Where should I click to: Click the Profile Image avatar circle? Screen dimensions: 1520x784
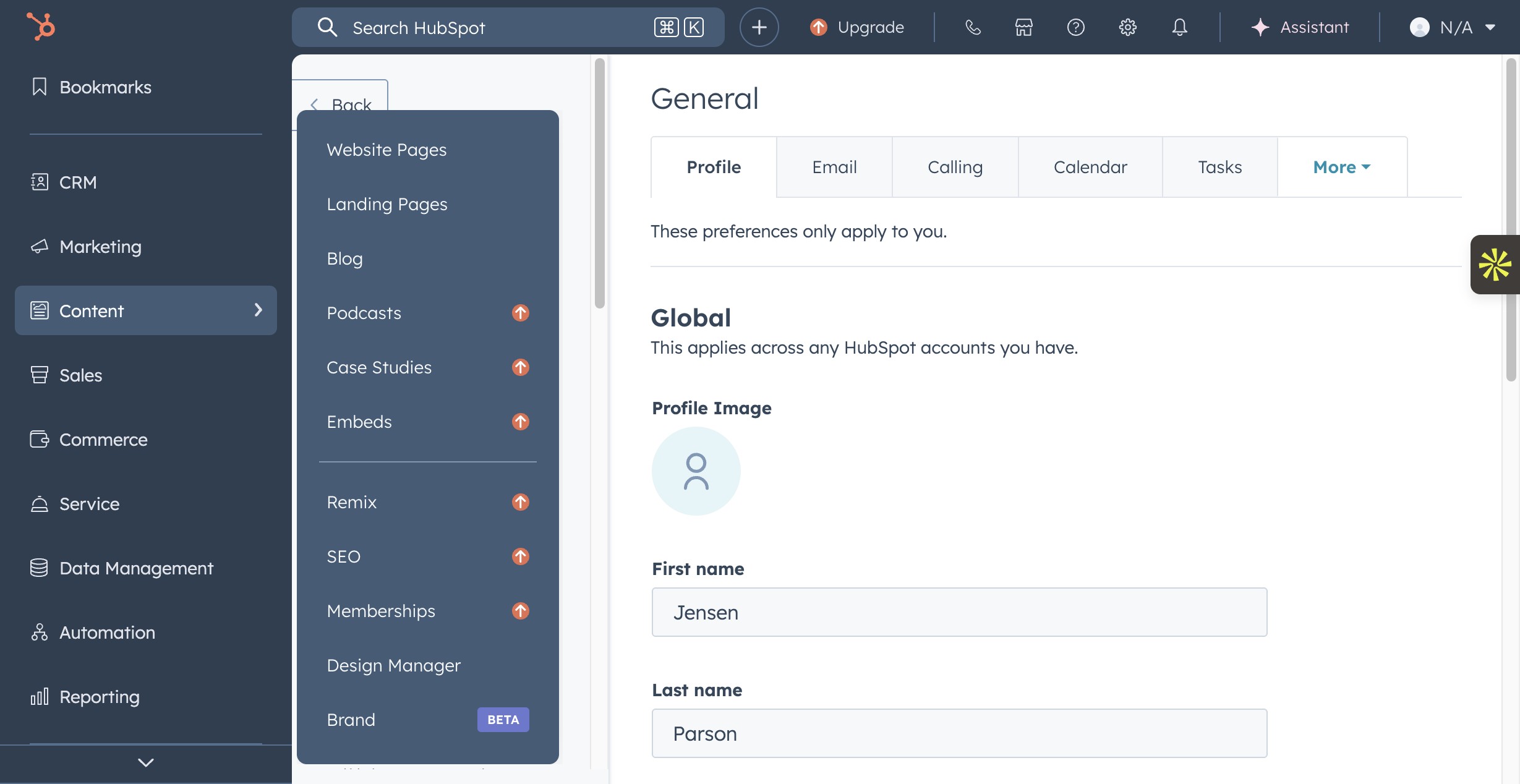696,471
